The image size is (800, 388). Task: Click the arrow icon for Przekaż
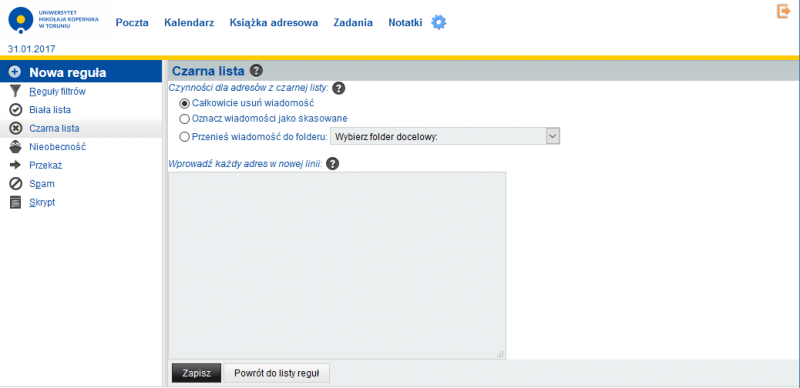coord(16,165)
